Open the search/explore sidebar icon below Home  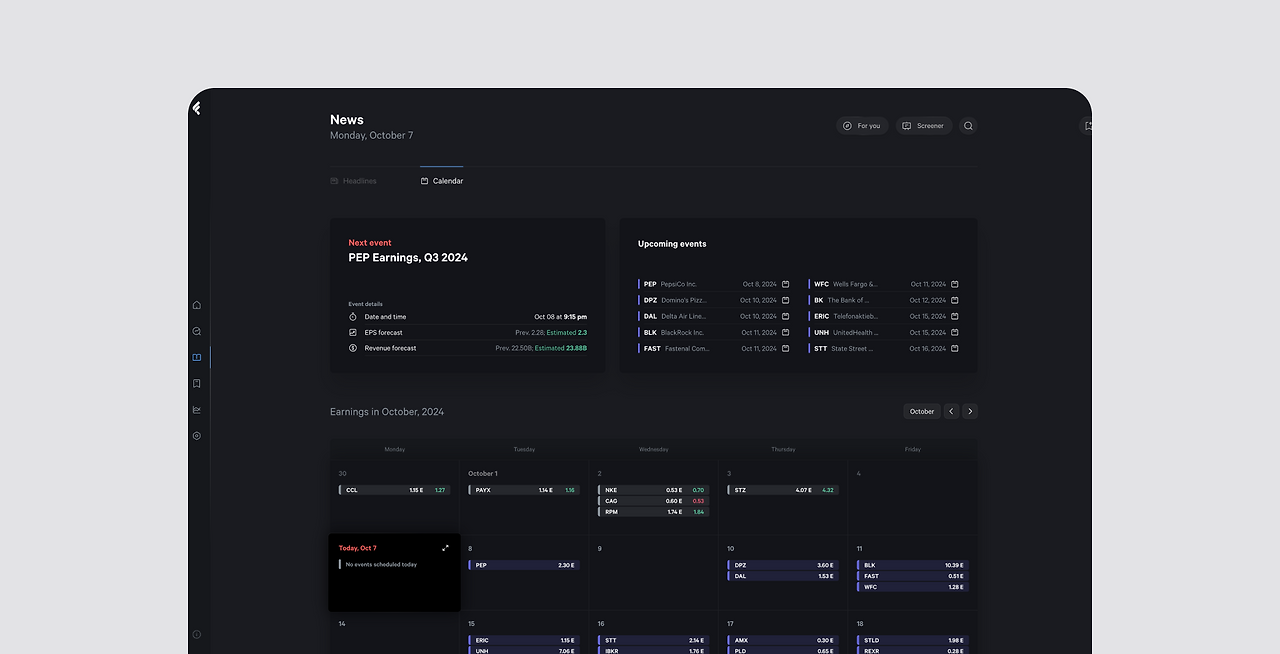pyautogui.click(x=197, y=331)
